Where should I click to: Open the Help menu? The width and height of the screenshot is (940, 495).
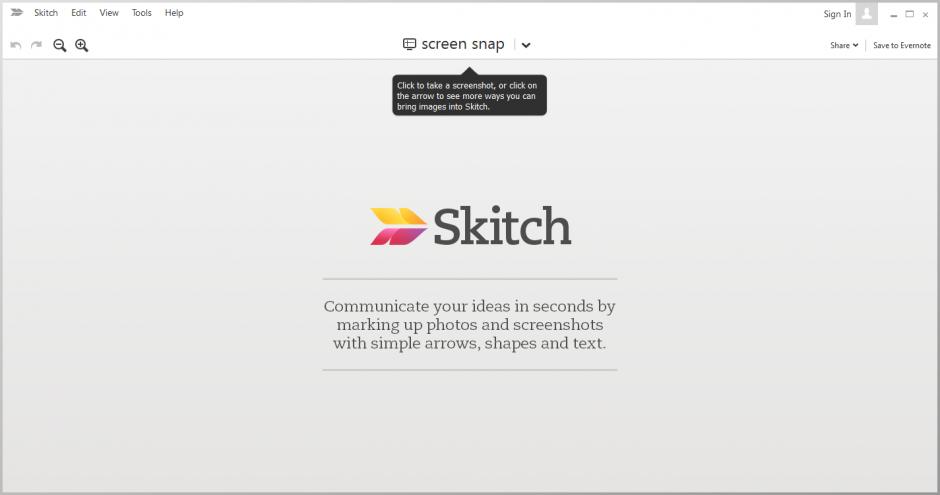pos(174,13)
